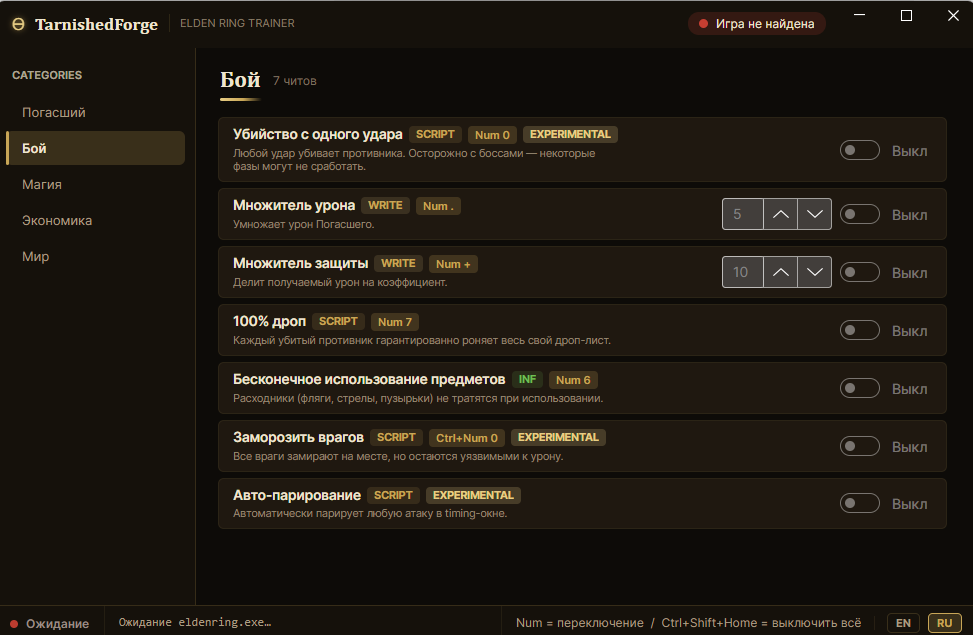Viewport: 973px width, 635px height.
Task: Select the RU language button
Action: point(944,623)
